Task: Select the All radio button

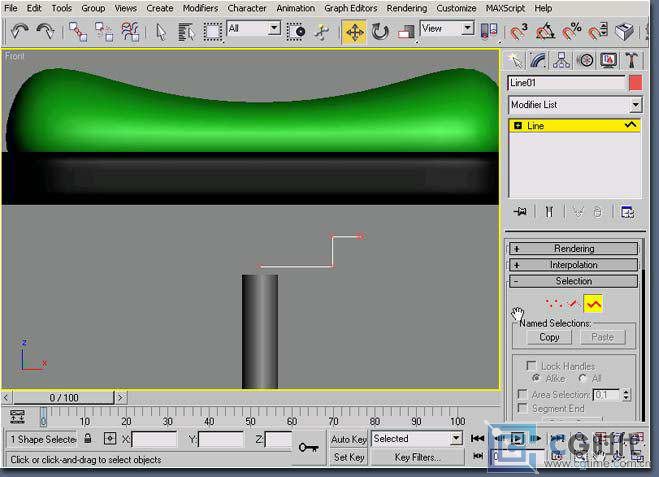Action: [583, 378]
